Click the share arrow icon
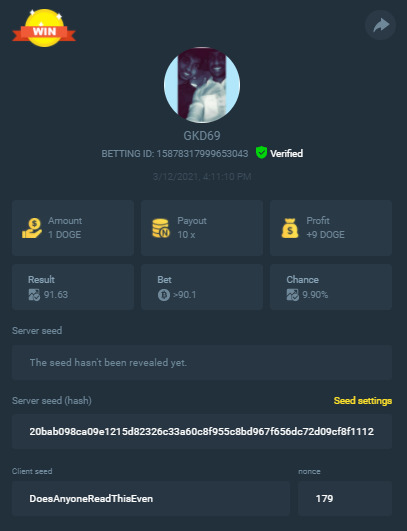Viewport: 407px width, 531px height. click(381, 25)
